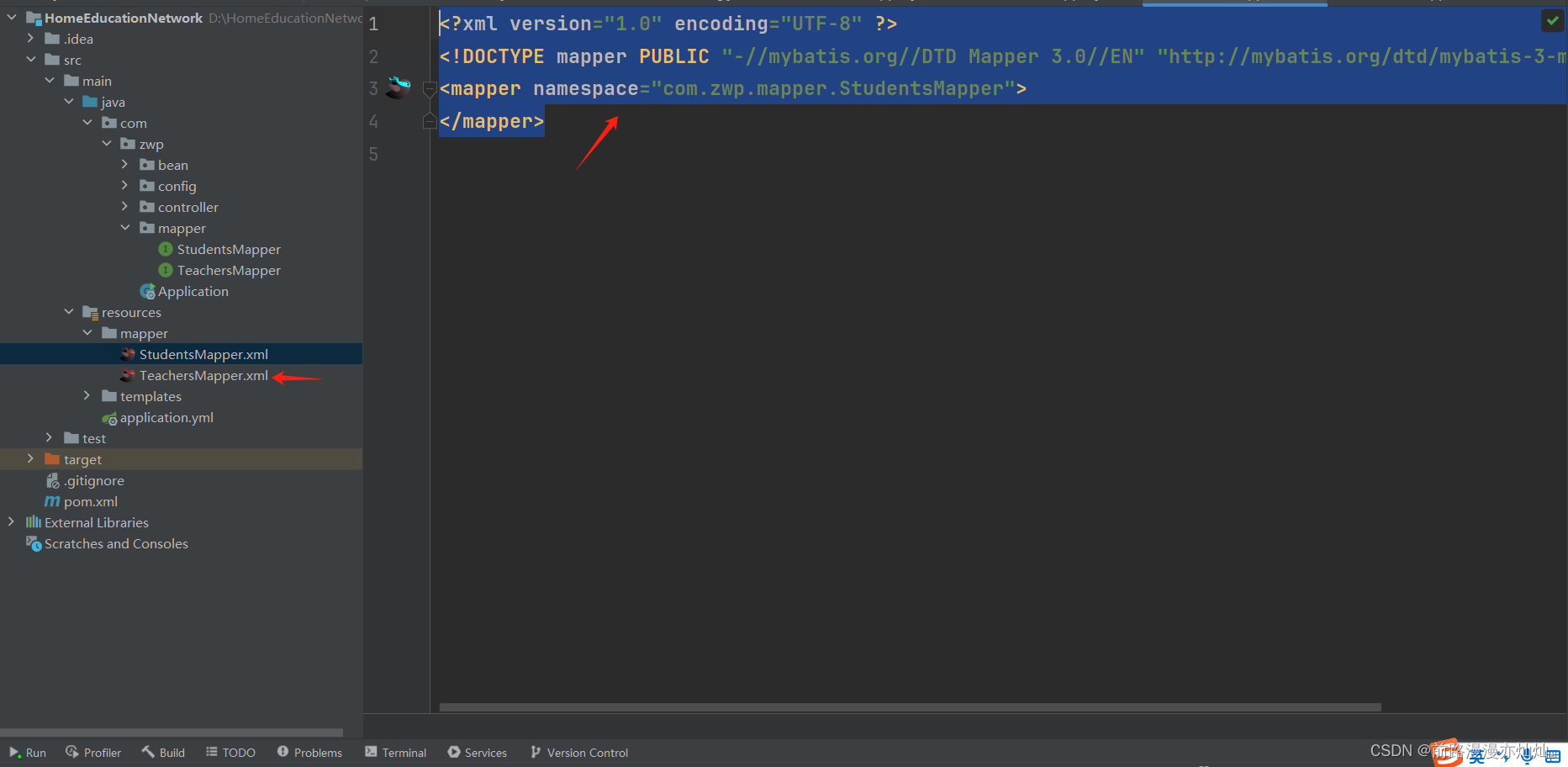
Task: Click the green inspection checkmark icon
Action: [x=1552, y=20]
